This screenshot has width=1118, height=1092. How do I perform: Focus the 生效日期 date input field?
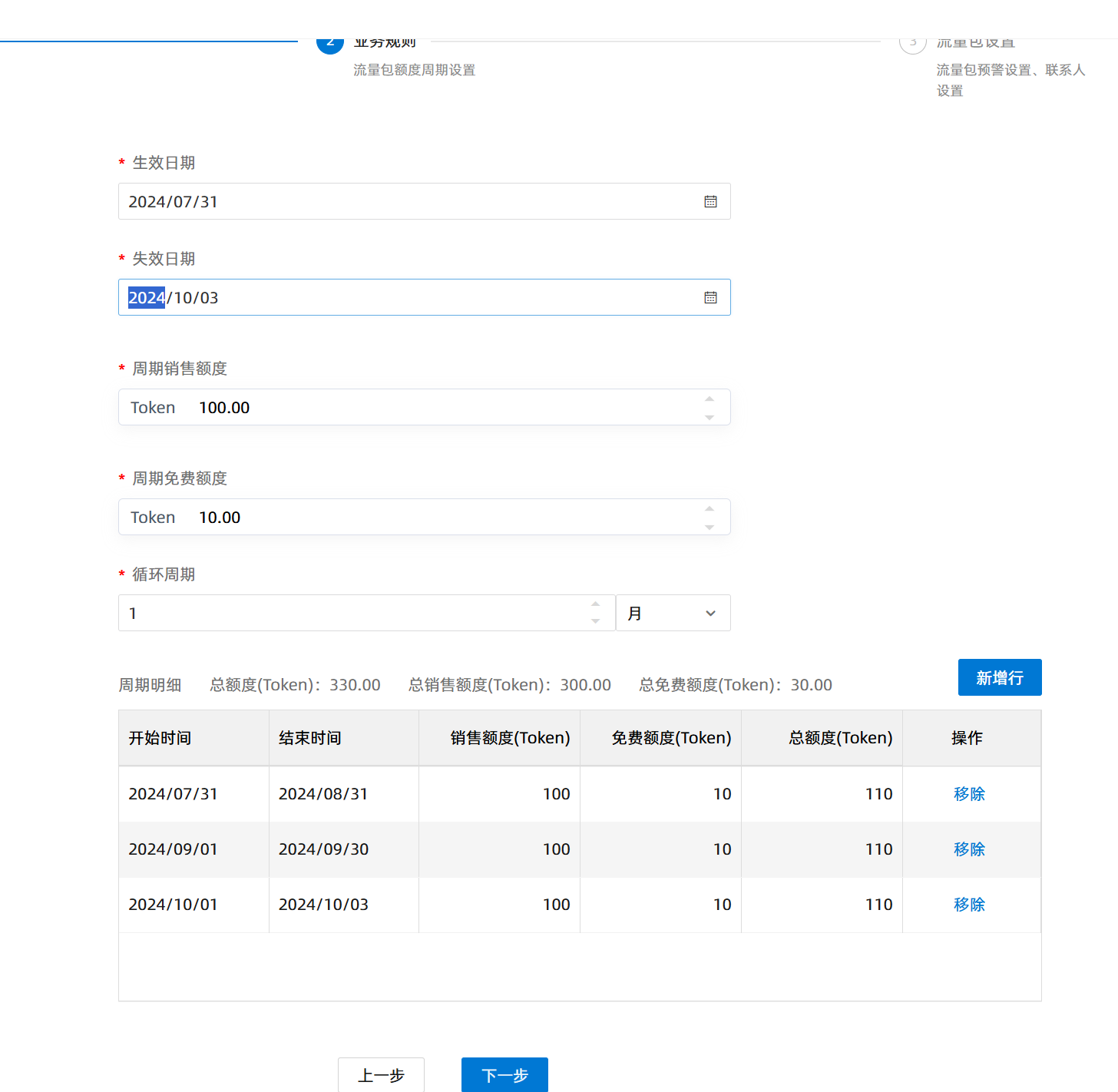(x=407, y=202)
